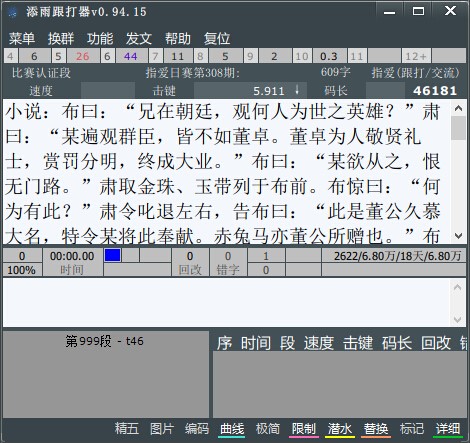Open the 菜单 menu
Viewport: 470px width, 443px height.
pyautogui.click(x=22, y=39)
